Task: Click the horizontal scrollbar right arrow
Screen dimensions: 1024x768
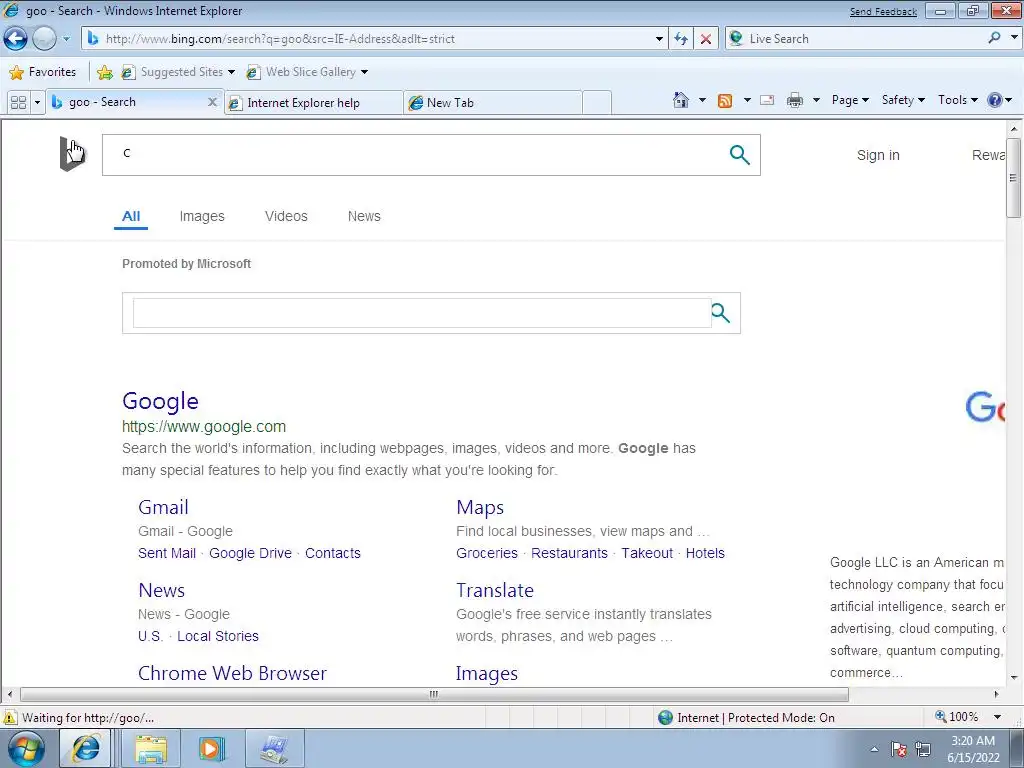Action: click(996, 694)
